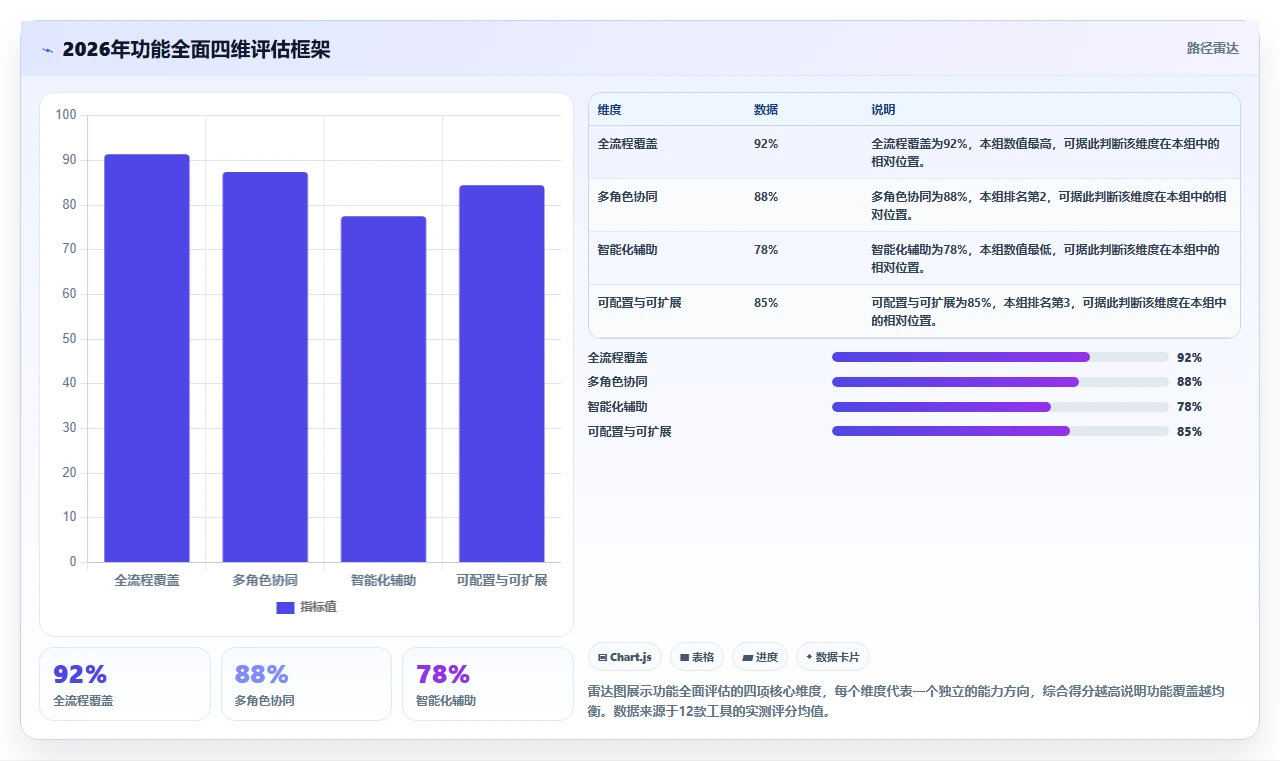The height and width of the screenshot is (761, 1280).
Task: Open the 78% 智能化辅助 data card
Action: point(488,684)
